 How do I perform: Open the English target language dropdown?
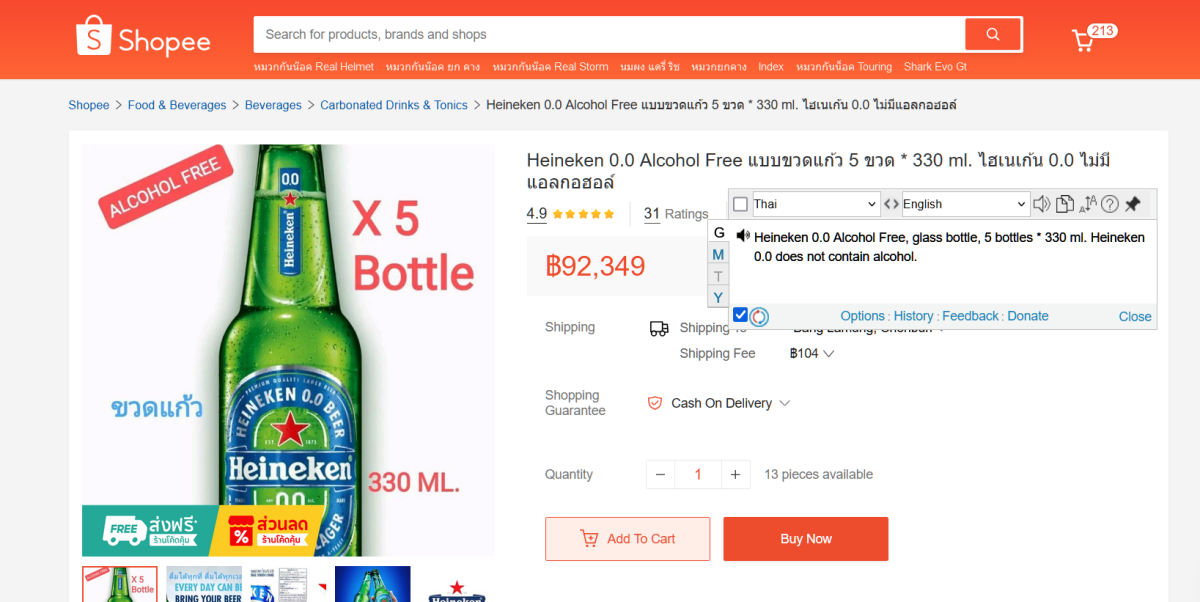pos(962,204)
